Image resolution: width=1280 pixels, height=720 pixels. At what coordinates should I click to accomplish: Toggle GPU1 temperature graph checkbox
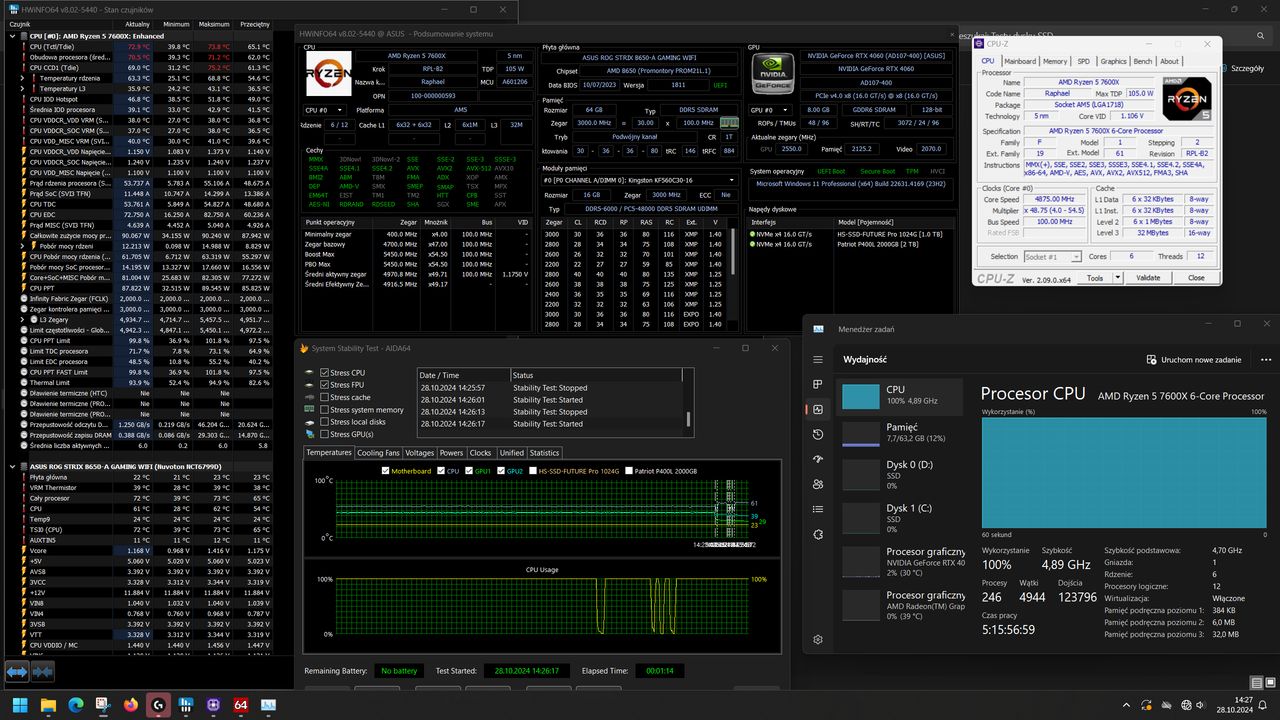click(x=467, y=471)
